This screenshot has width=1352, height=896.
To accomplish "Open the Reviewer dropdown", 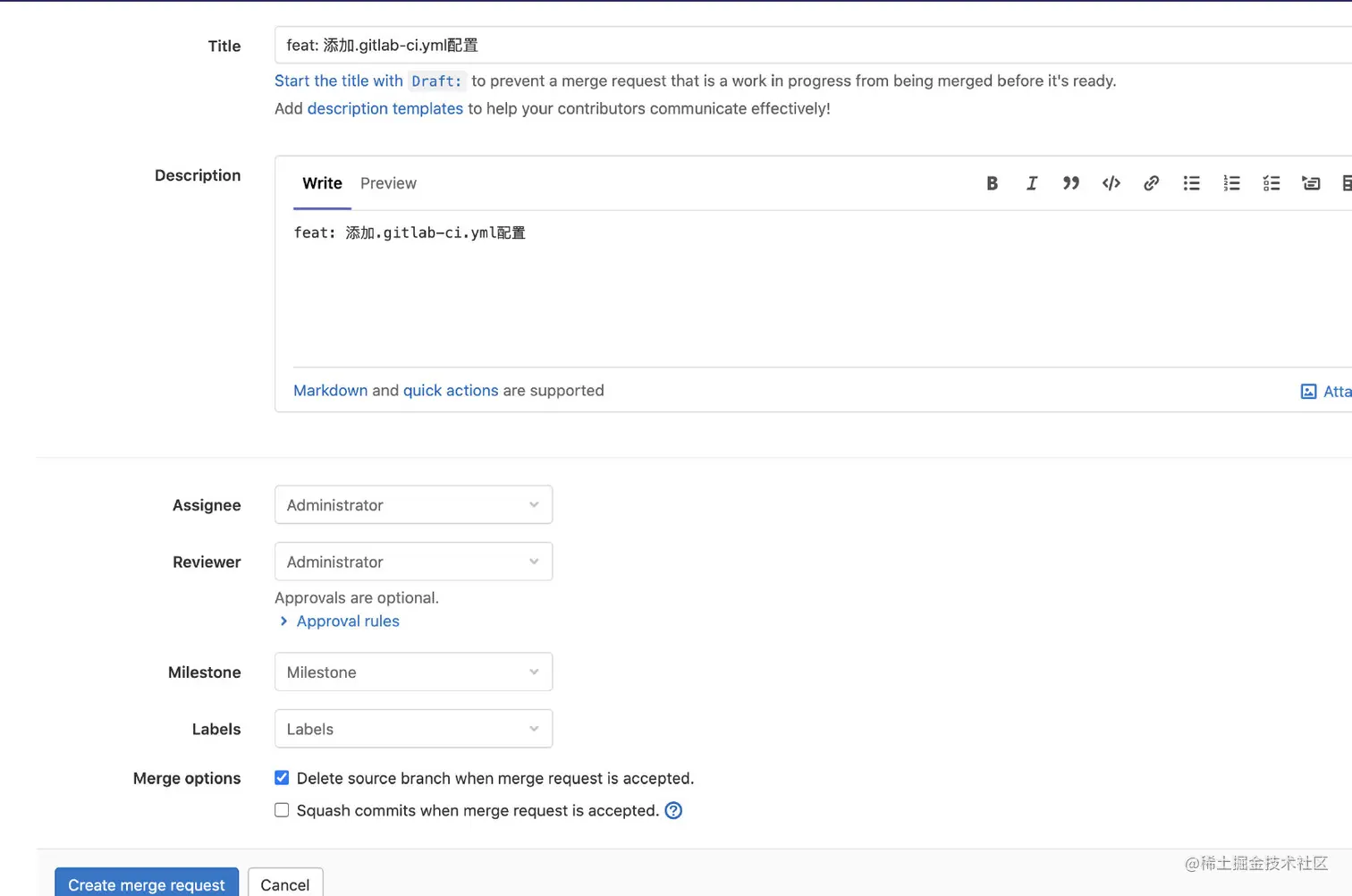I will tap(413, 562).
